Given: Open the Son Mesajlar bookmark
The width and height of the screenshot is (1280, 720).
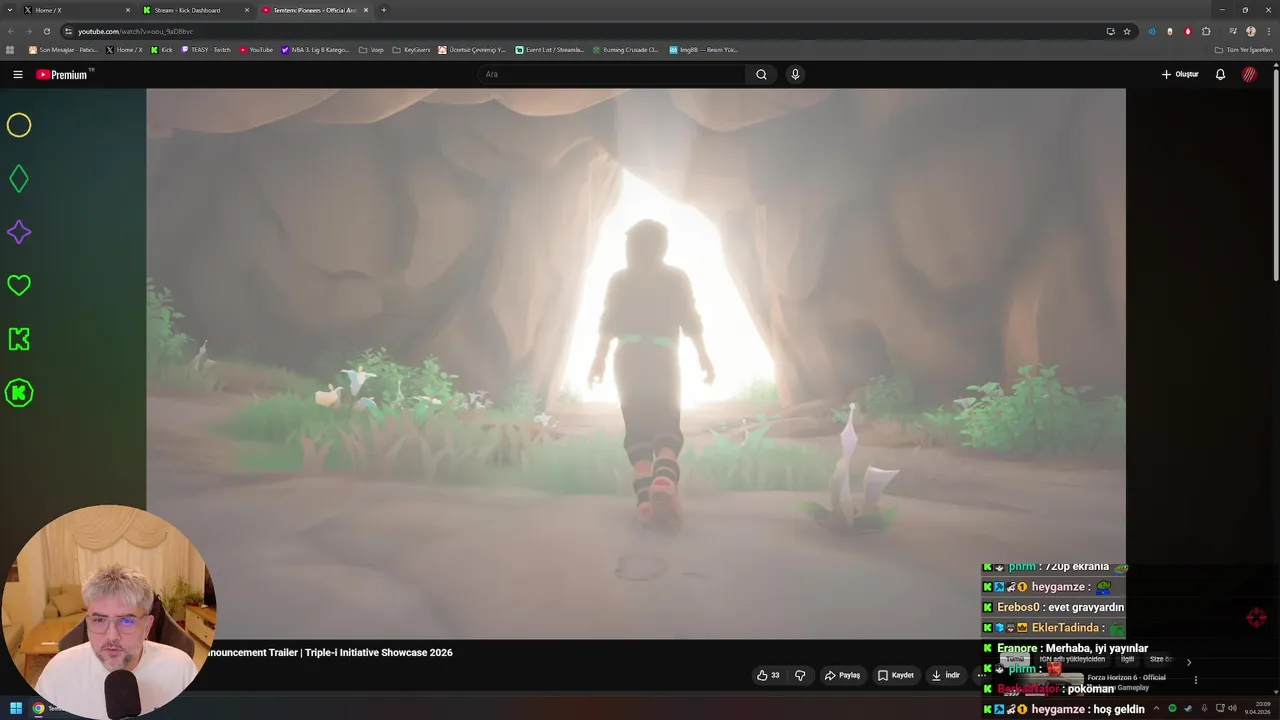Looking at the screenshot, I should point(63,49).
